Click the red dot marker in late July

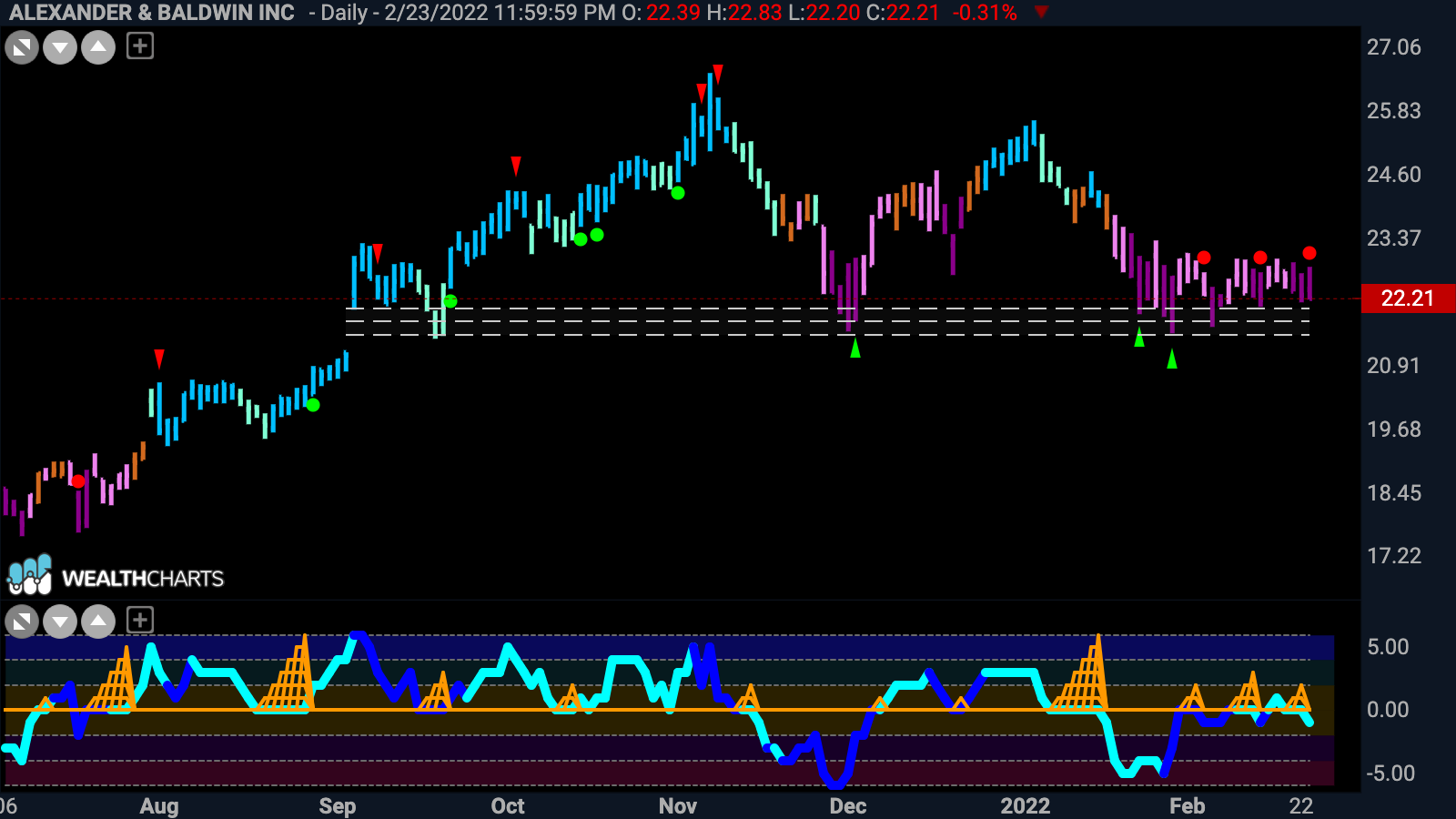click(x=78, y=481)
